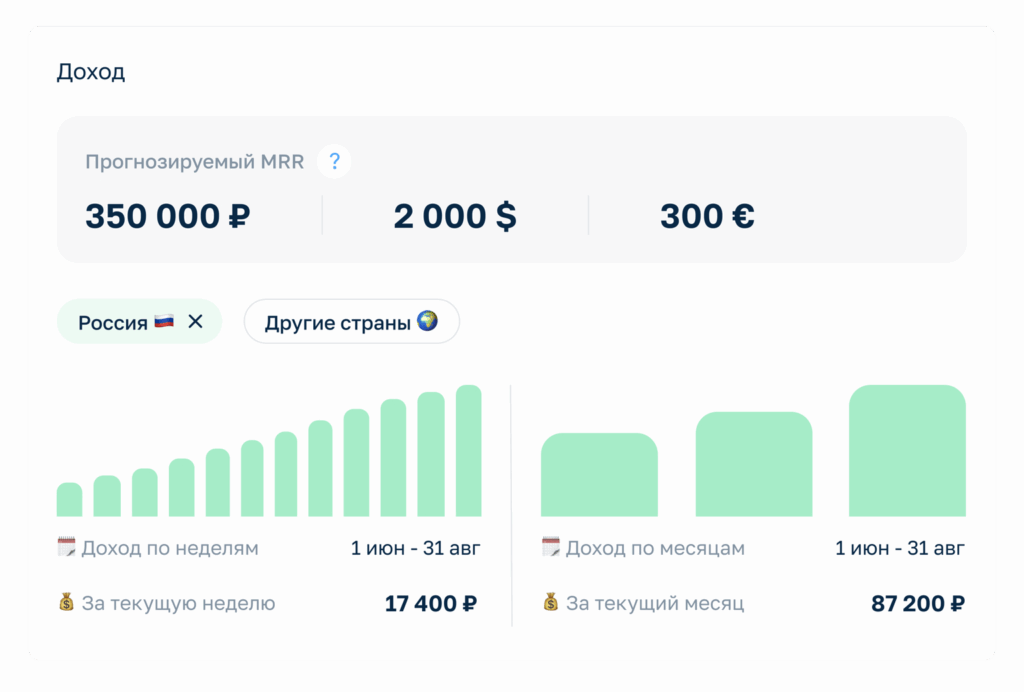Click the money bag icon beside За текущий месяц
Screen dimensions: 1024x692
pyautogui.click(x=551, y=603)
